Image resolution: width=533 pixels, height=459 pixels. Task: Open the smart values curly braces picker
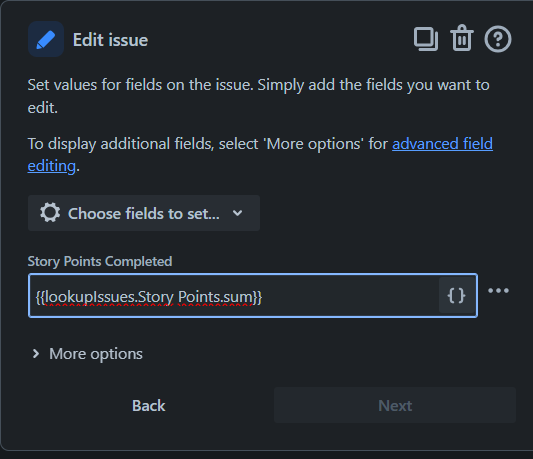pyautogui.click(x=456, y=295)
